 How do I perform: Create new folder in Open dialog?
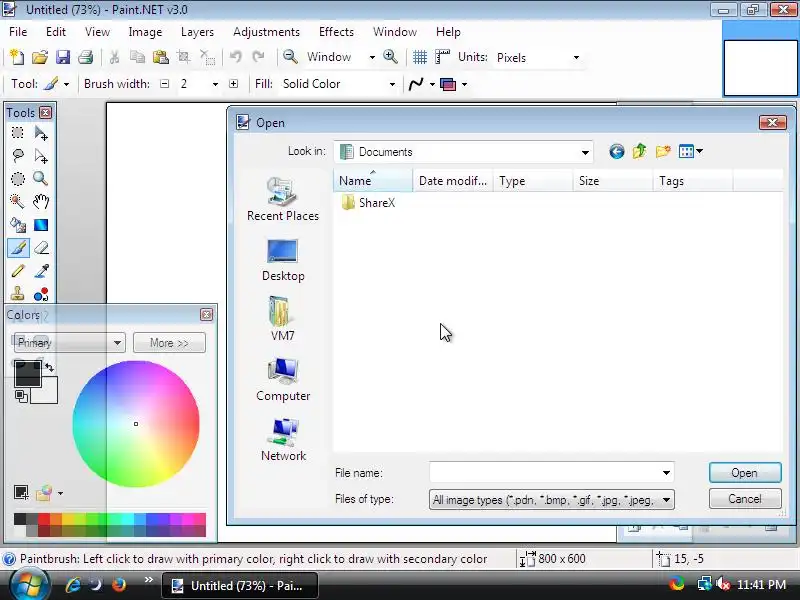point(663,152)
